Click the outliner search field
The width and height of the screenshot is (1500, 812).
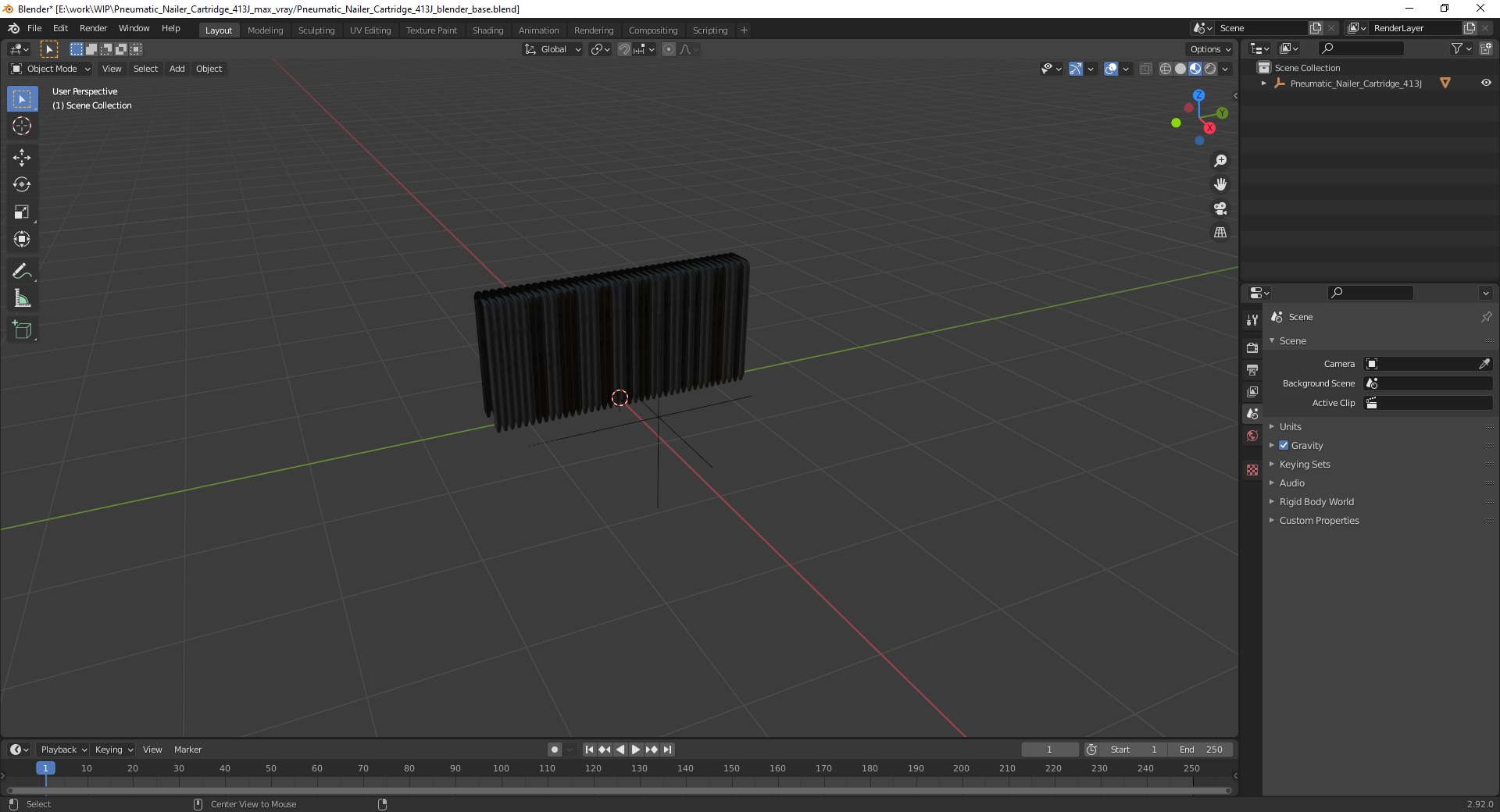coord(1361,48)
